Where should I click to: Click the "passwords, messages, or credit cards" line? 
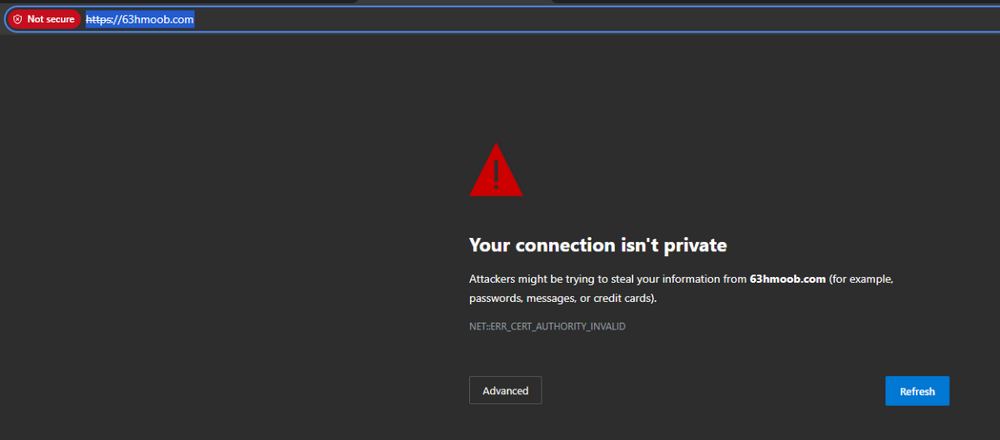point(563,298)
